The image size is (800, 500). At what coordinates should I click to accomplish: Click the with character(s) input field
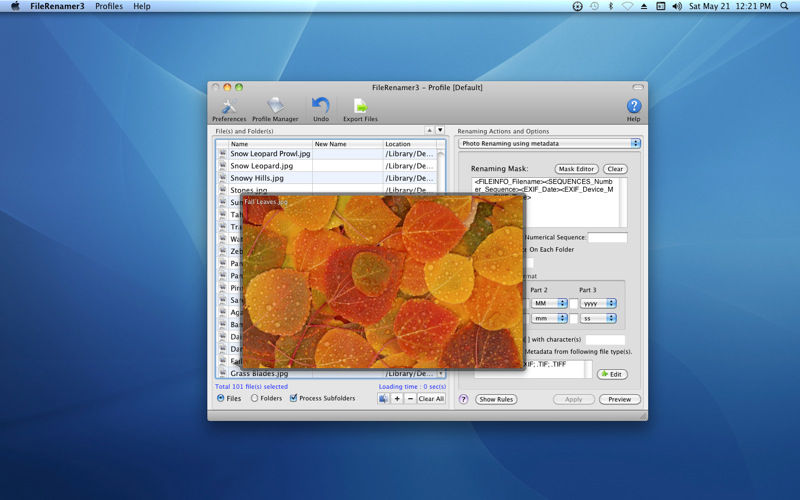coord(605,339)
